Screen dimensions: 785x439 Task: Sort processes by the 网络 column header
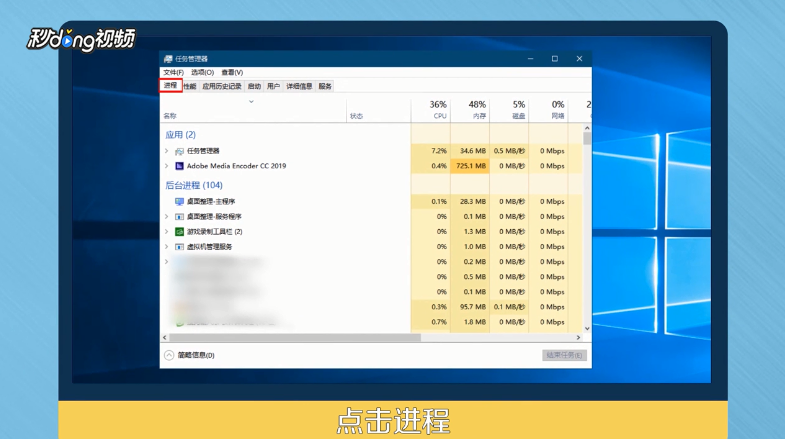pos(548,110)
